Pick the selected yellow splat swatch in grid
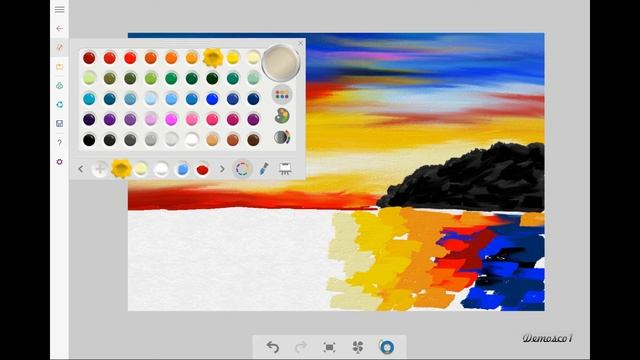 tap(213, 58)
